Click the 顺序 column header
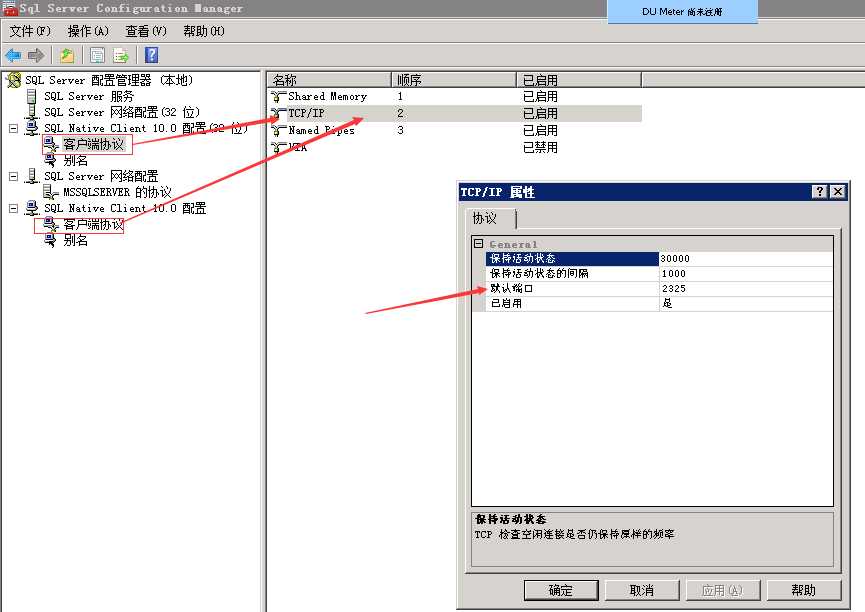This screenshot has width=865, height=612. [x=453, y=80]
